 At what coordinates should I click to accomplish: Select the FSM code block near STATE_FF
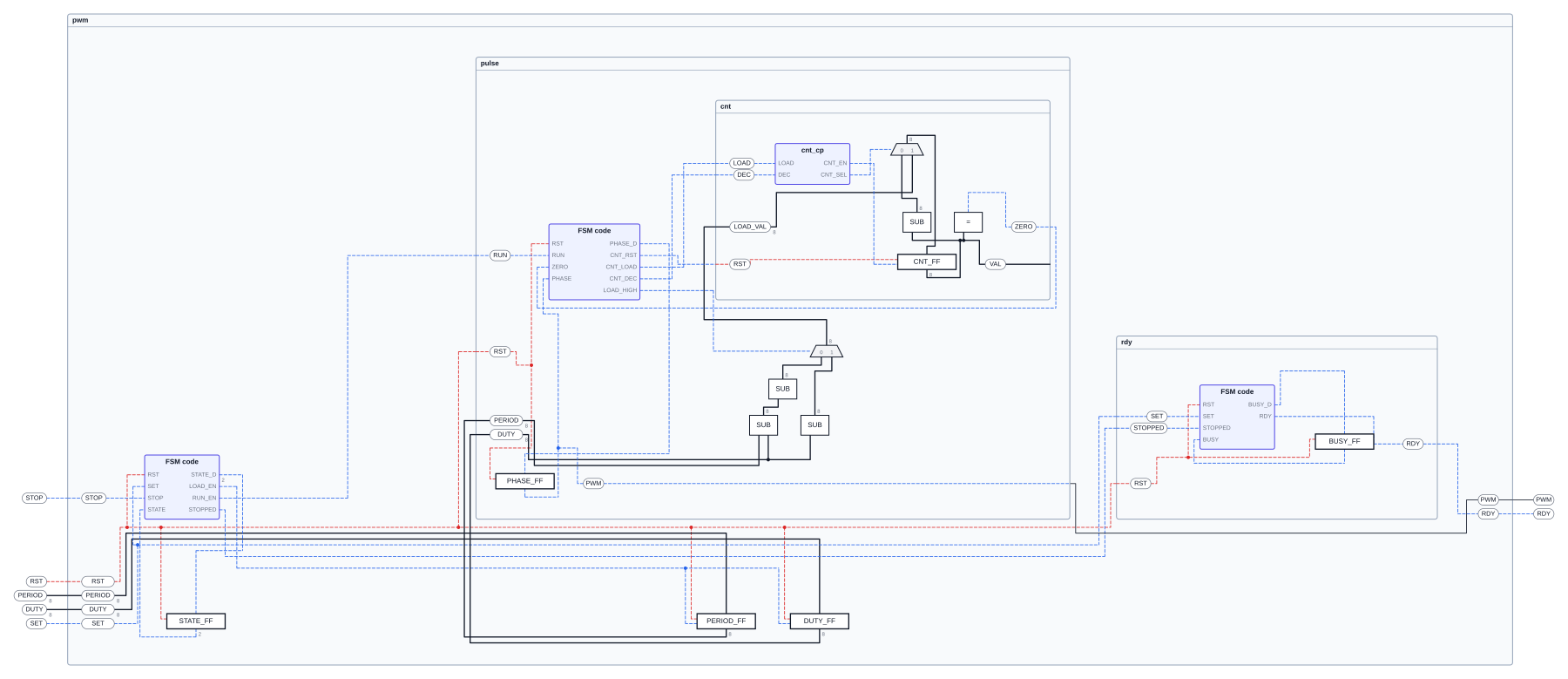181,487
